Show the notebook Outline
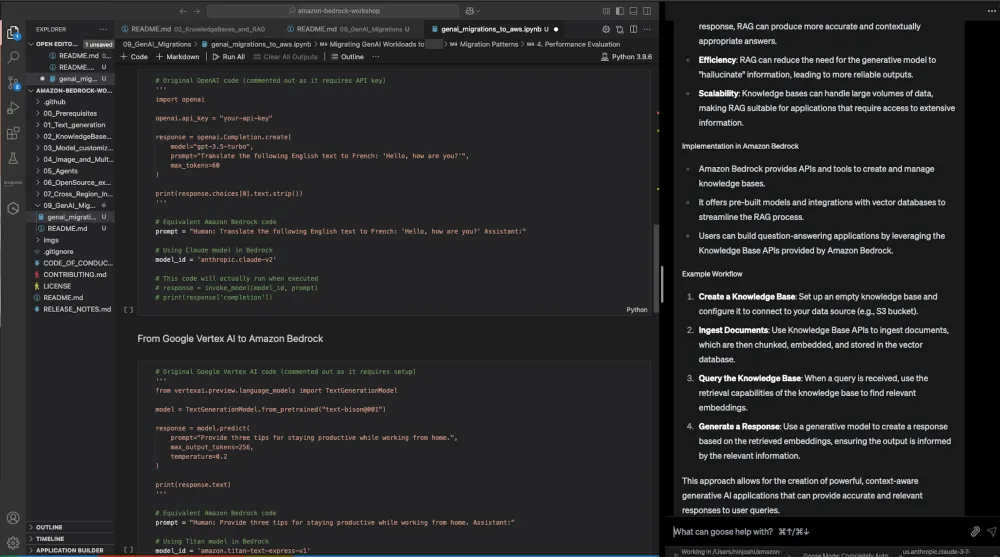The height and width of the screenshot is (557, 1000). point(348,57)
